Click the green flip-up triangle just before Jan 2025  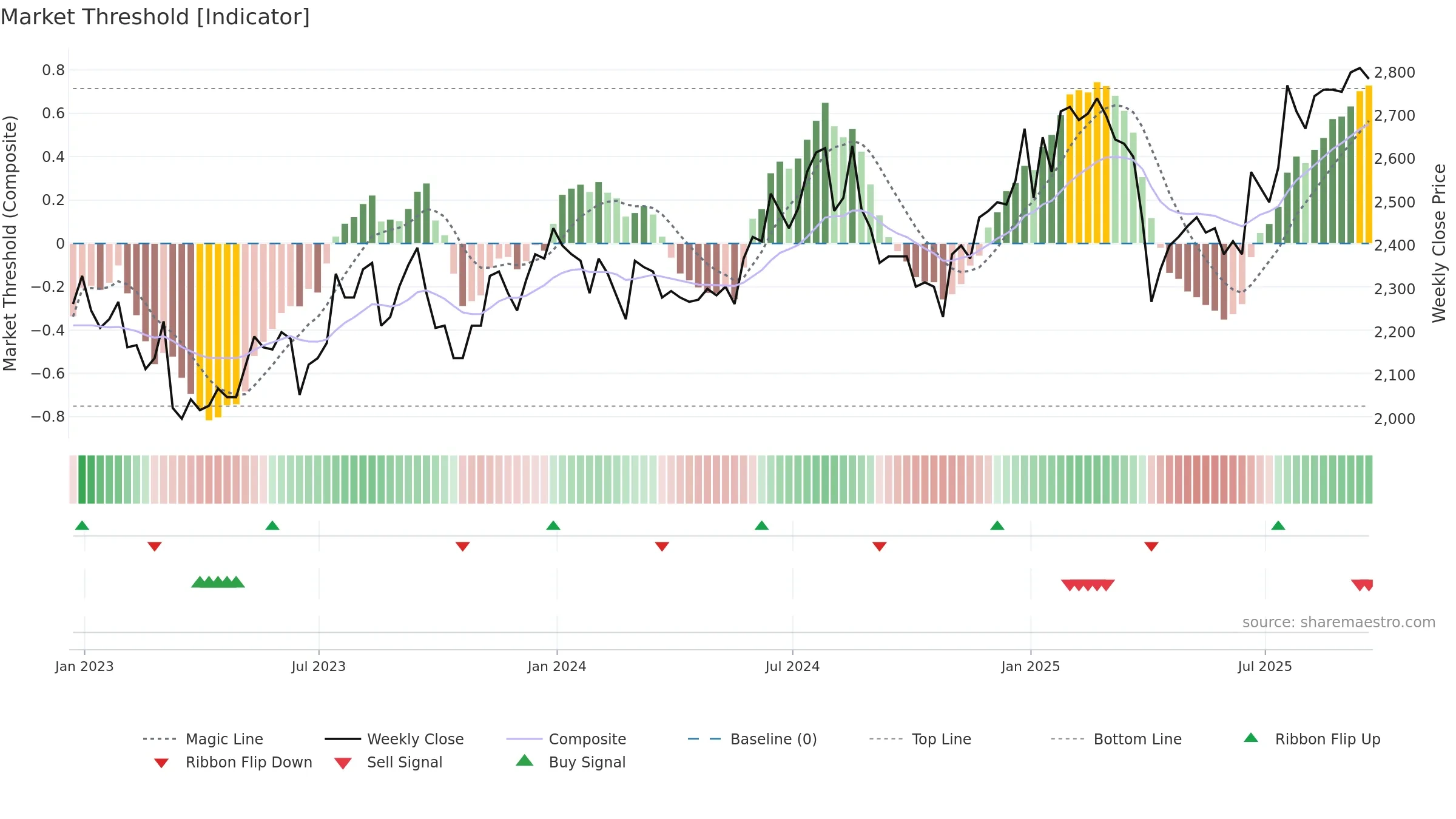997,525
